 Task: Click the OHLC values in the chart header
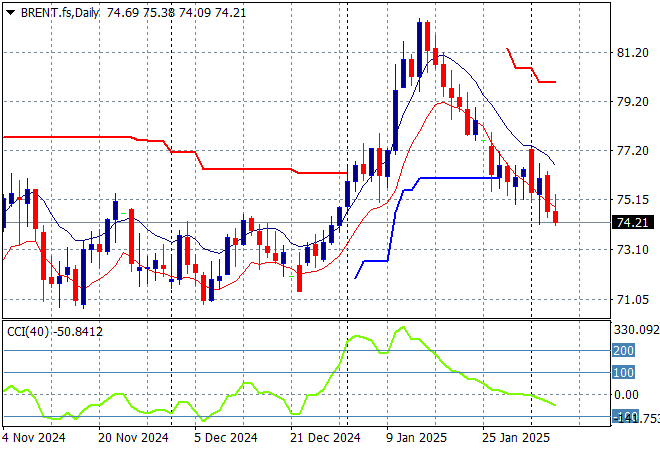[176, 10]
